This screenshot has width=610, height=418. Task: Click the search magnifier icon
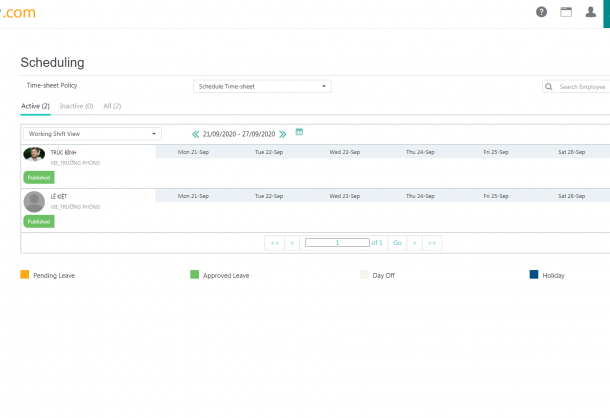pyautogui.click(x=550, y=87)
